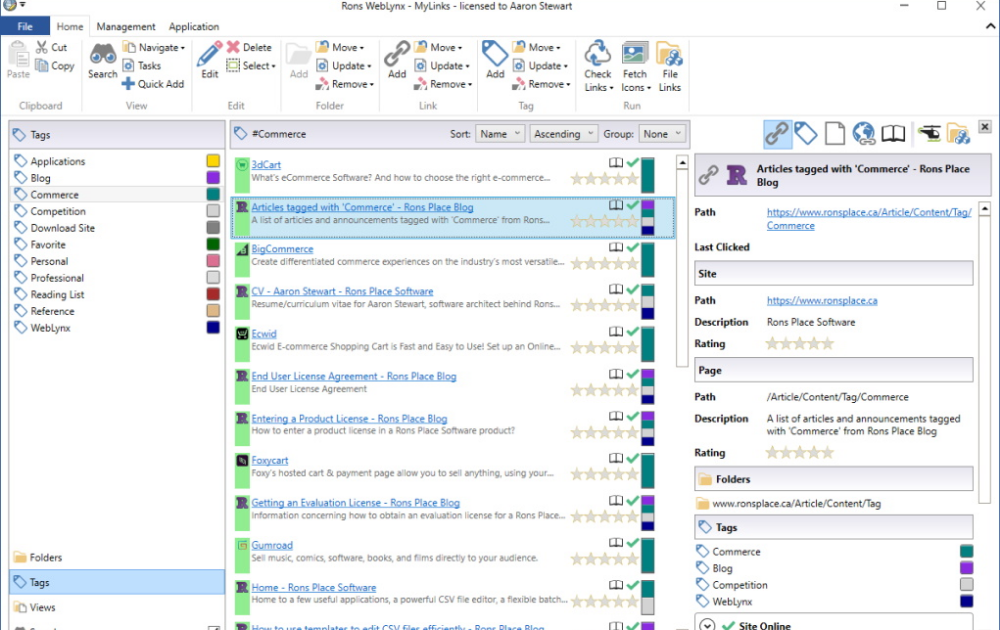Open the End User License Agreement link
The image size is (1000, 630).
[x=353, y=376]
